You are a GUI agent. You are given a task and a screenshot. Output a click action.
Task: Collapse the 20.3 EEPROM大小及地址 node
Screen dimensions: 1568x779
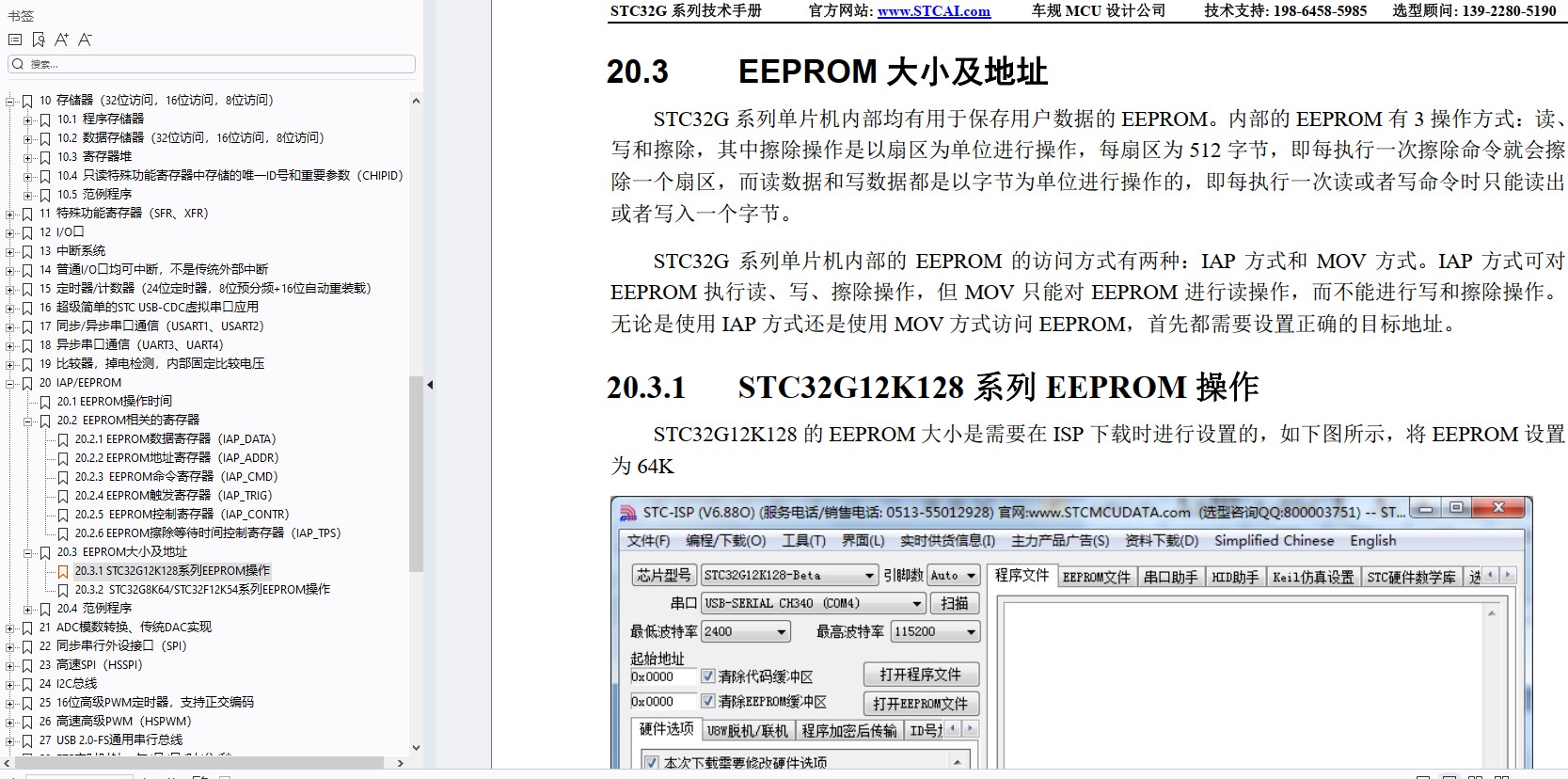coord(29,552)
